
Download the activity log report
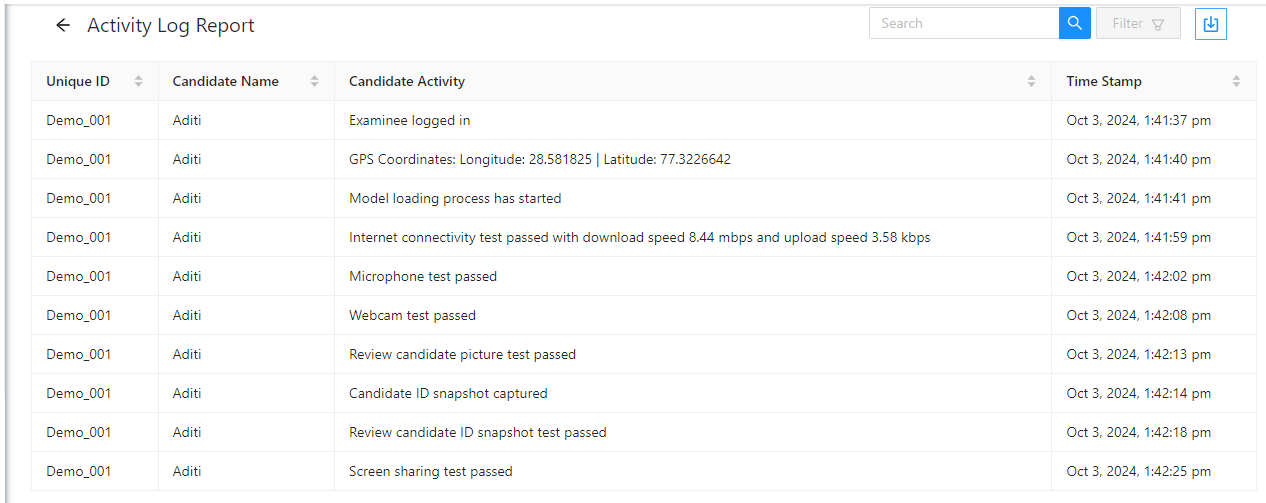[1211, 24]
